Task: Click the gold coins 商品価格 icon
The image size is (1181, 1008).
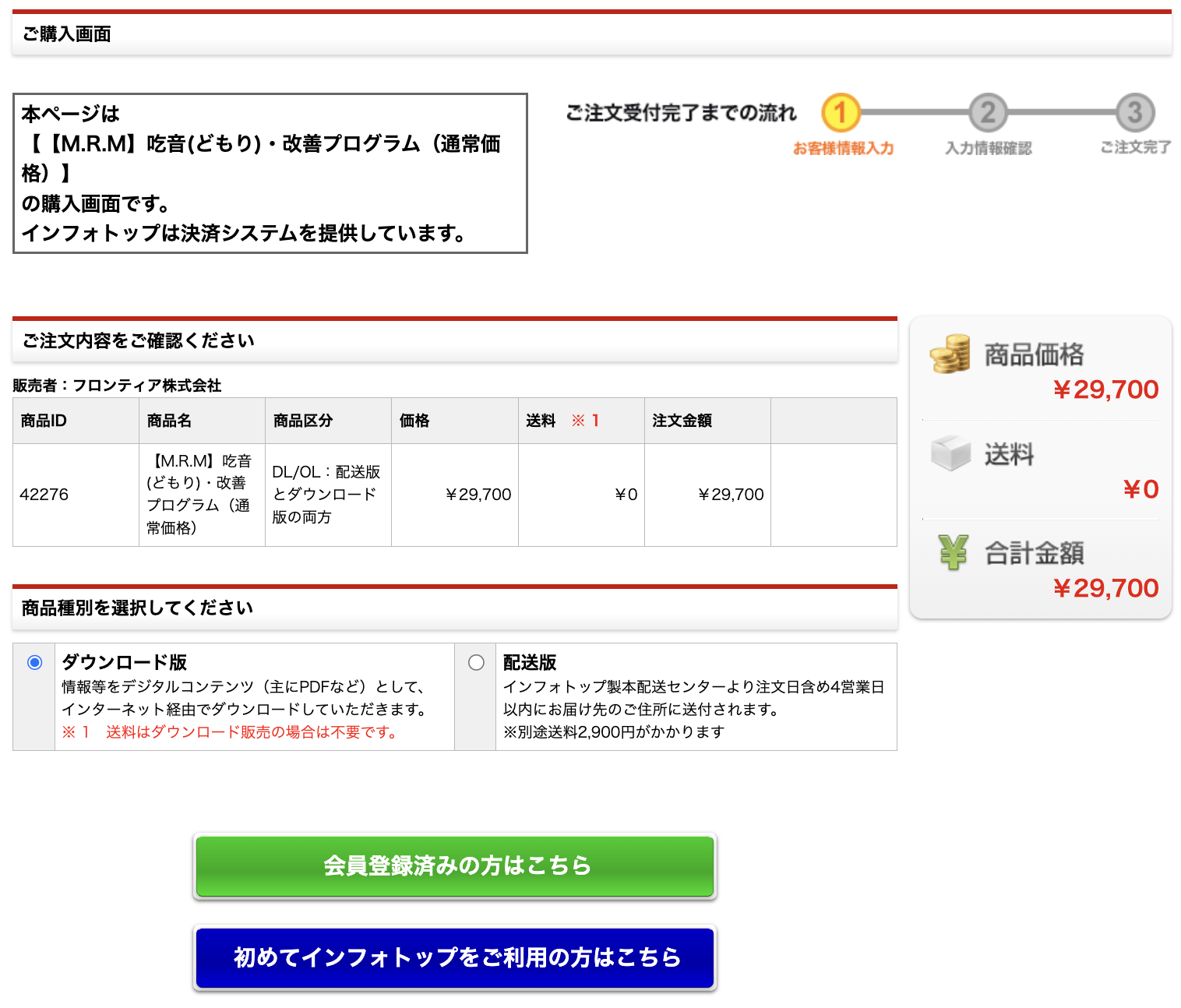Action: (950, 353)
